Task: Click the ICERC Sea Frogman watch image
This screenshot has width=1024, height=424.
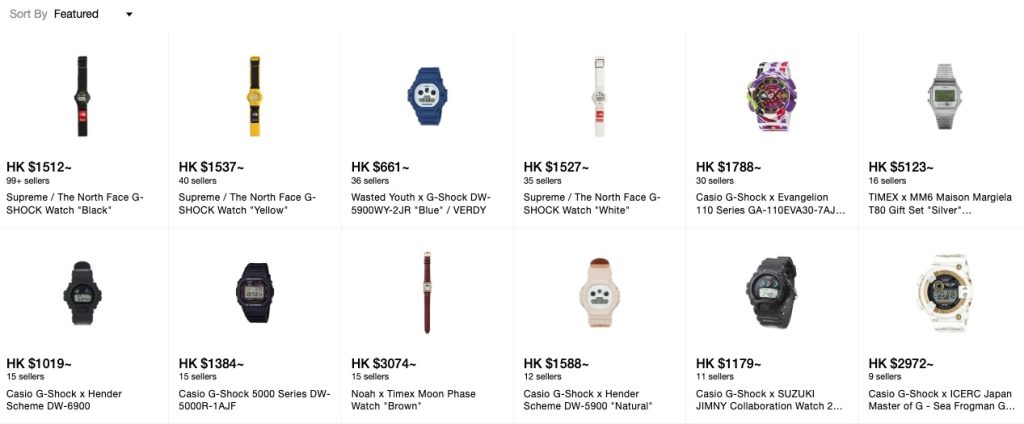Action: pos(944,292)
